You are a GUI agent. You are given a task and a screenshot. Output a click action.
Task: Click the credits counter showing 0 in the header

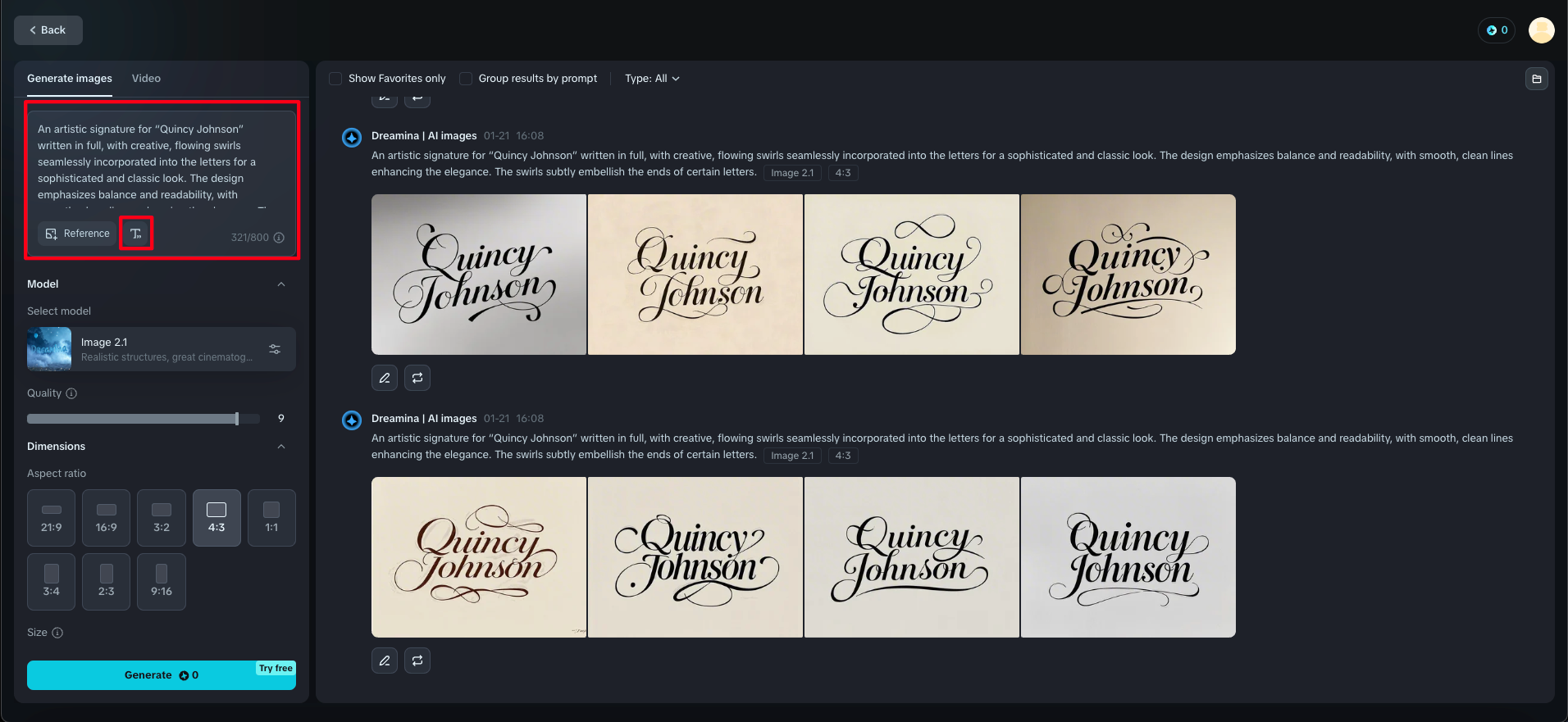[1497, 30]
